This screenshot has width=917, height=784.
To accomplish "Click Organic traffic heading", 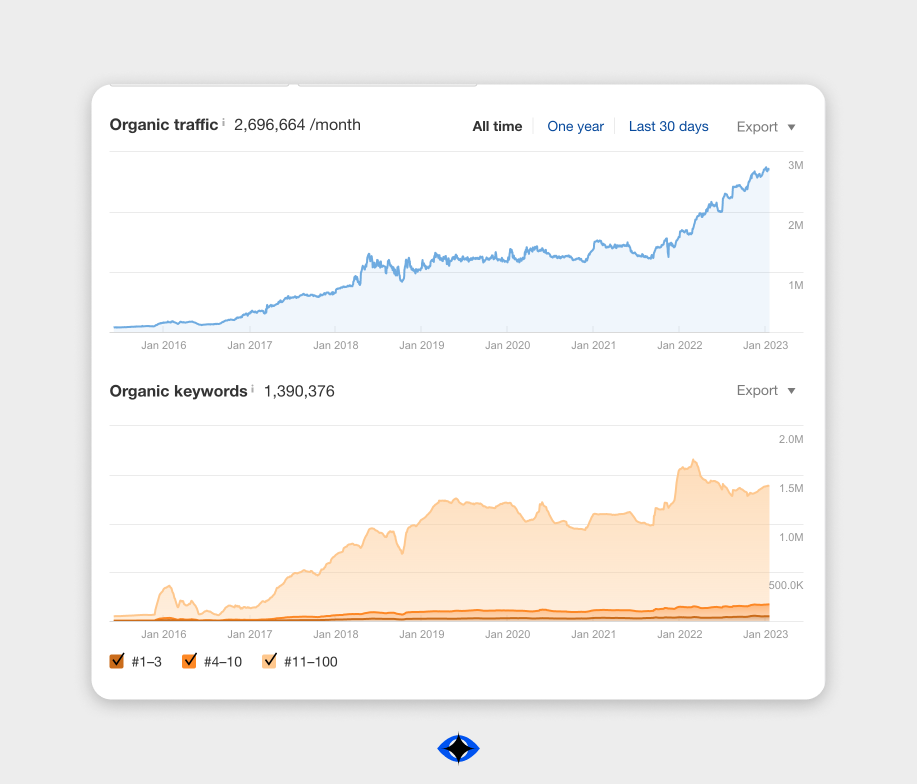I will point(164,125).
